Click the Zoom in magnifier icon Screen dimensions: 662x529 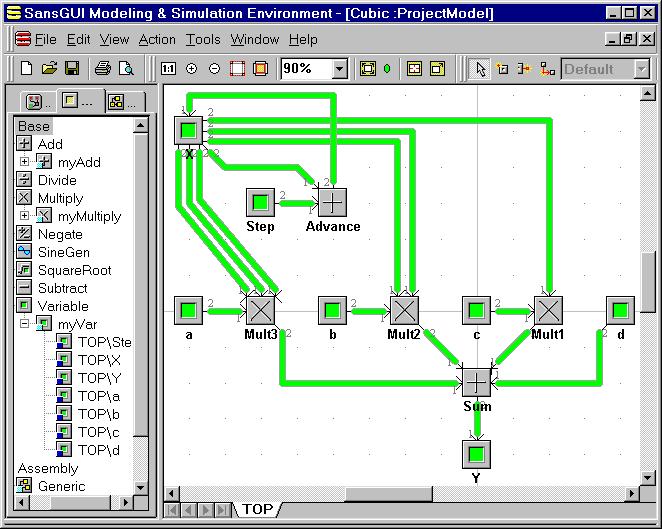[x=192, y=69]
